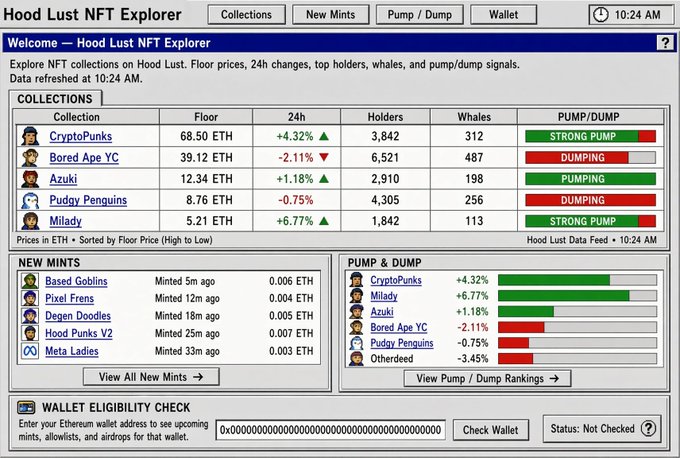Screen dimensions: 680x458
Task: Click the Pudgy Penguins avatar in Collections table
Action: point(30,200)
